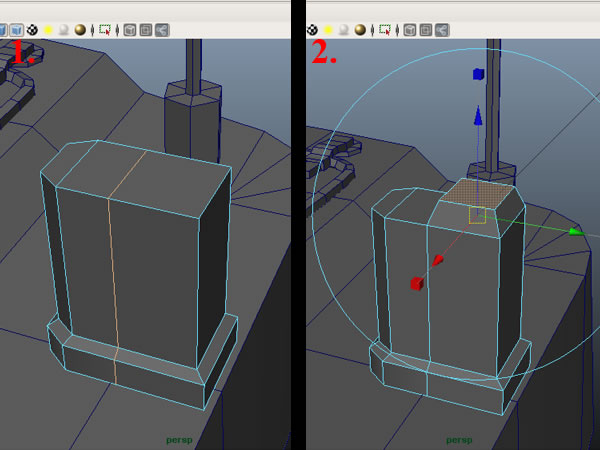This screenshot has width=600, height=450.
Task: Select the blue Y-axis move arrow
Action: pyautogui.click(x=478, y=116)
